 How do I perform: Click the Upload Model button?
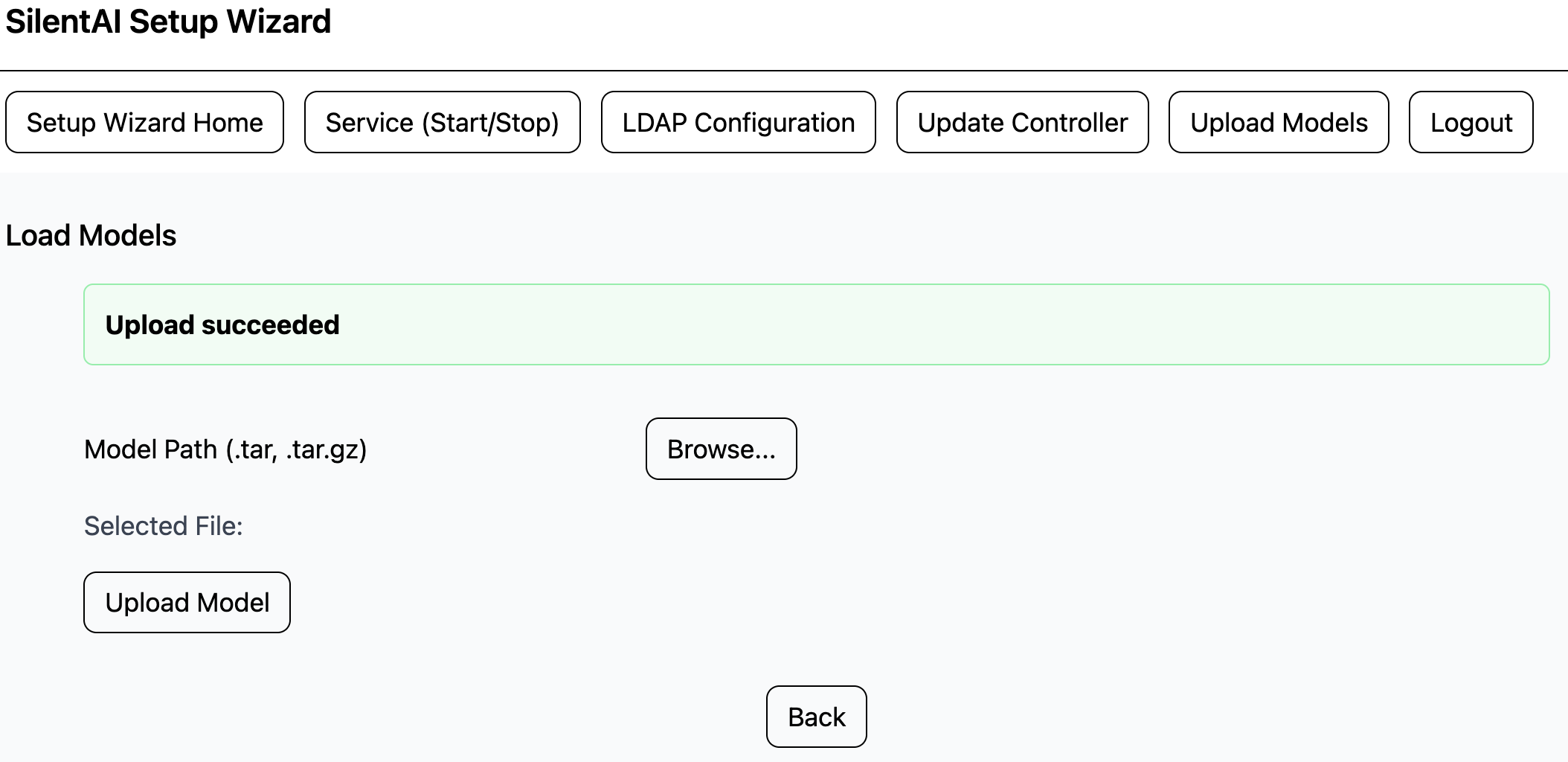(187, 602)
